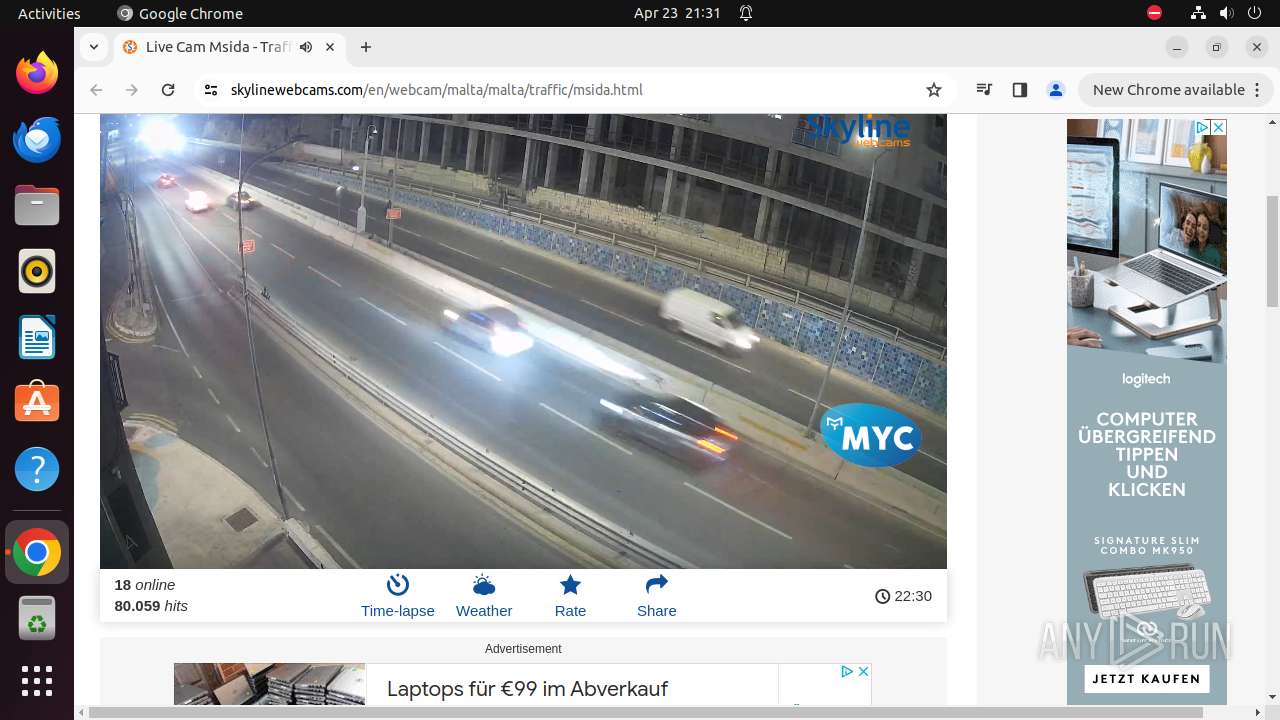Open Trash from dock
Viewport: 1280px width, 720px height.
37,618
